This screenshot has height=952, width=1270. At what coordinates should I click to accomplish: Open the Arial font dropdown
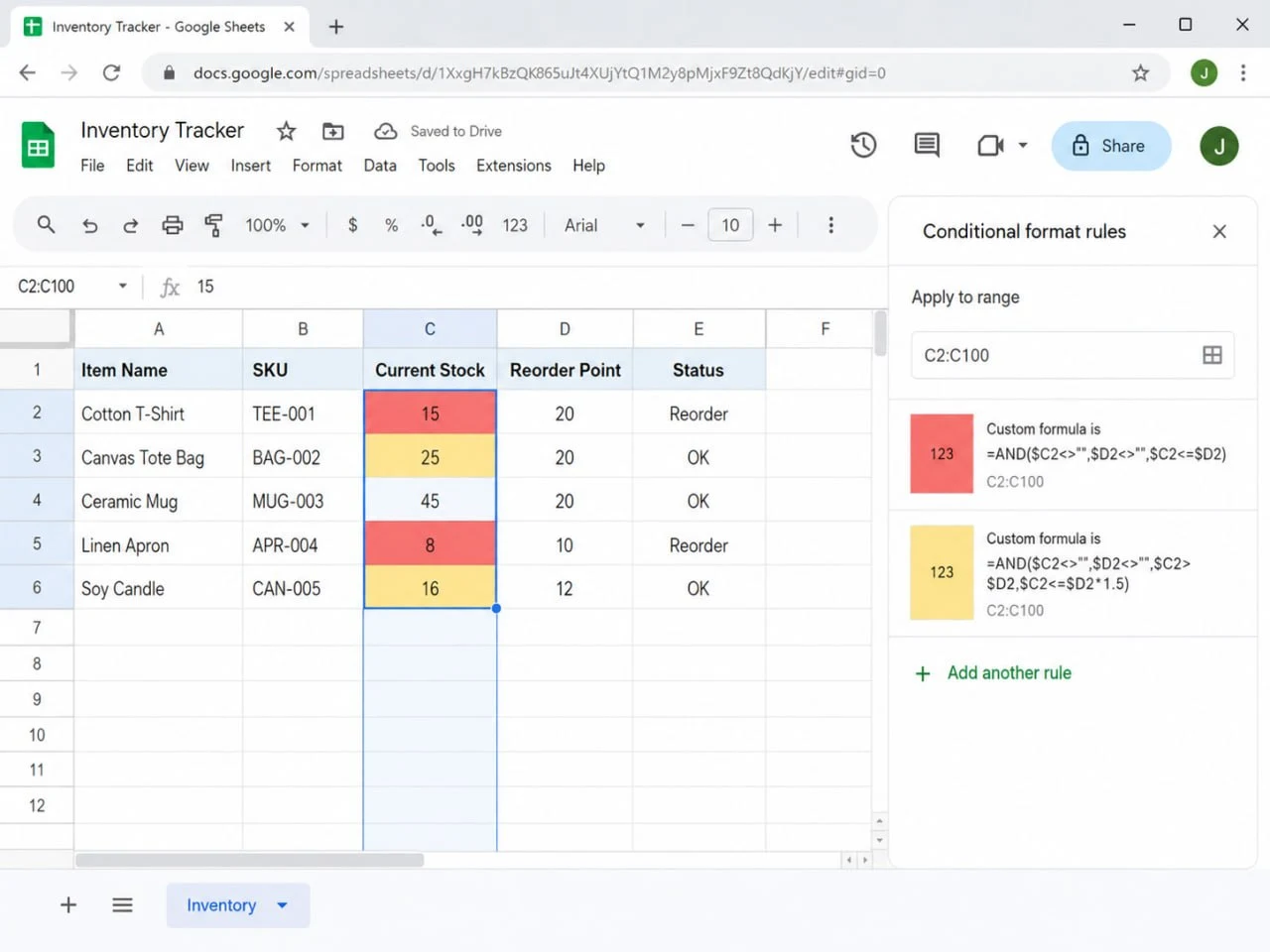[604, 225]
